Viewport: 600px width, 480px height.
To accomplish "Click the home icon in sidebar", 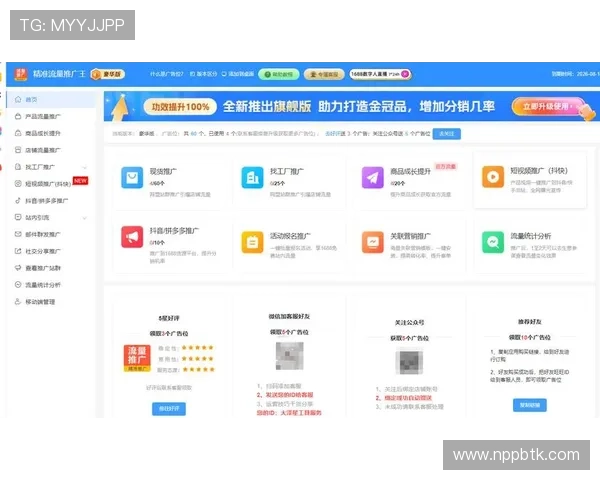I will click(x=18, y=100).
